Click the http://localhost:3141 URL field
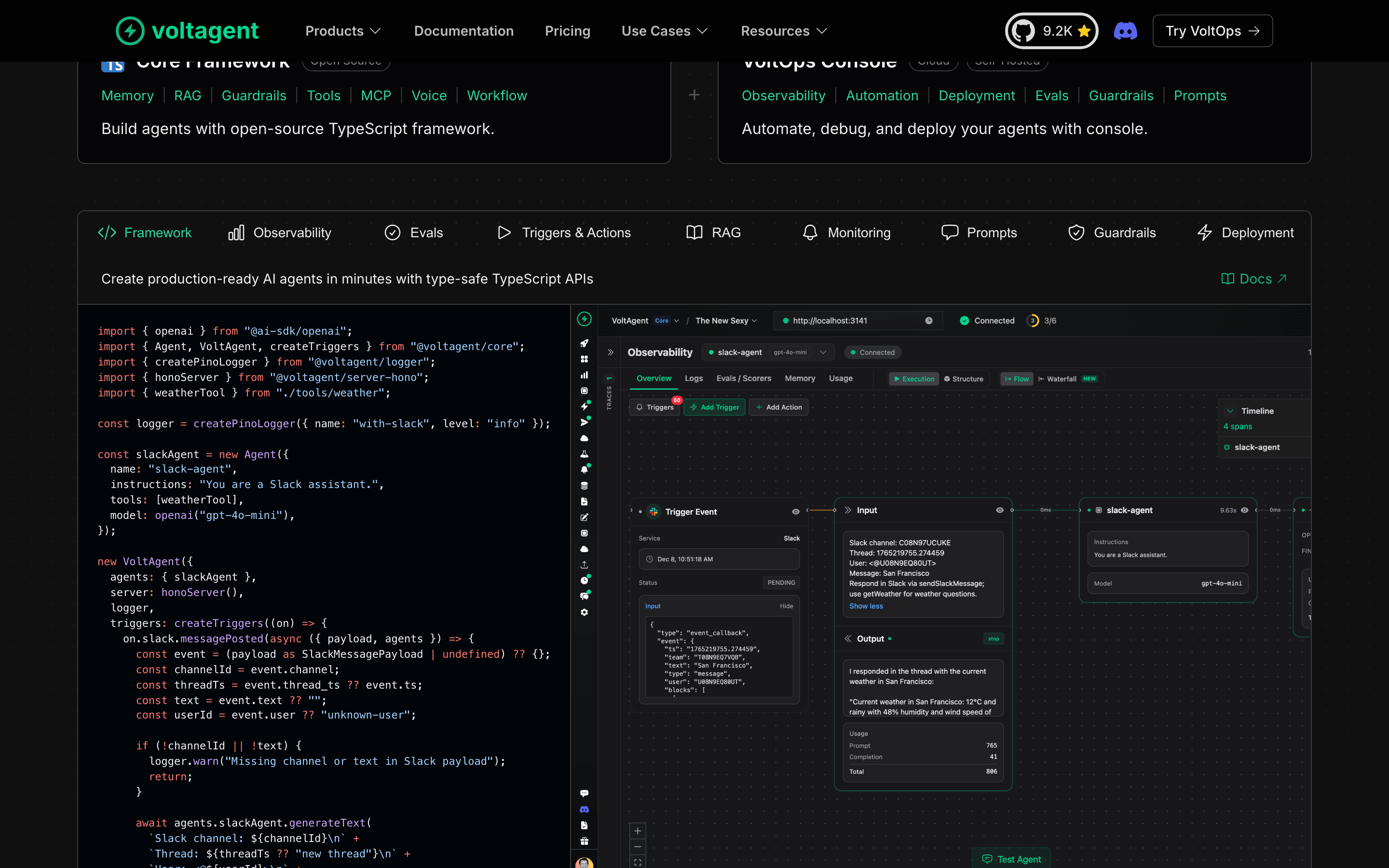1389x868 pixels. click(x=858, y=321)
